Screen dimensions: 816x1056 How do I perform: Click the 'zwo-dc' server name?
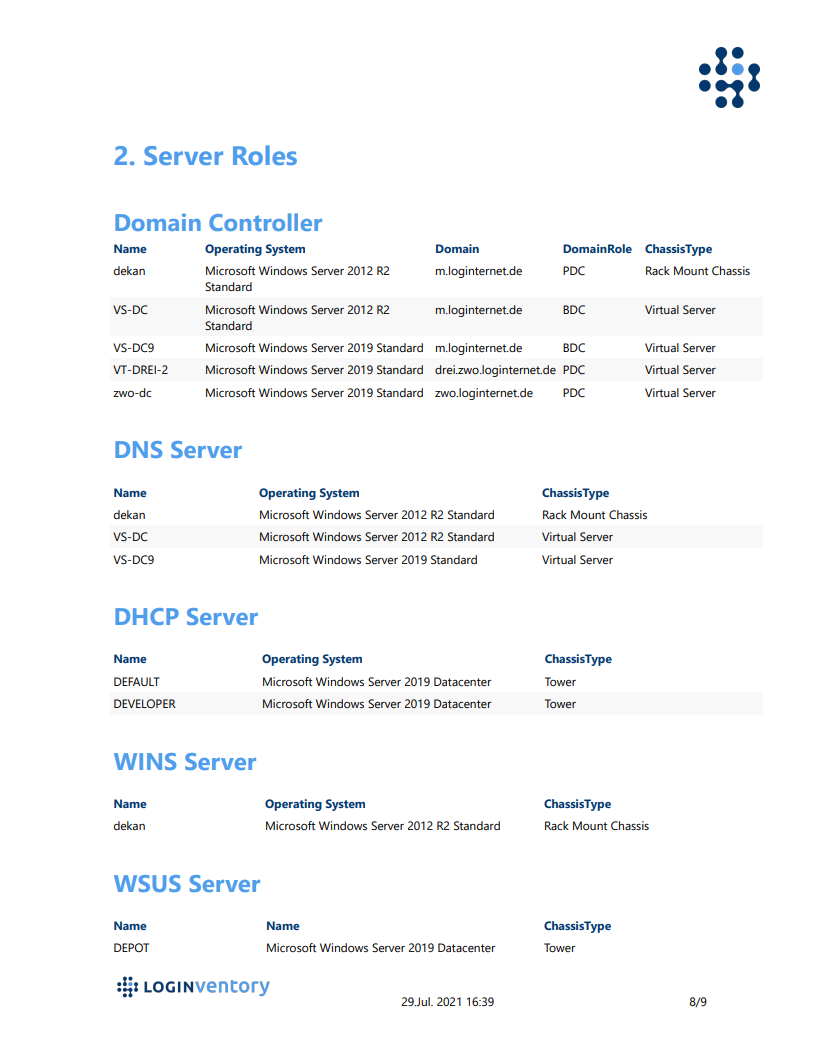pyautogui.click(x=133, y=393)
